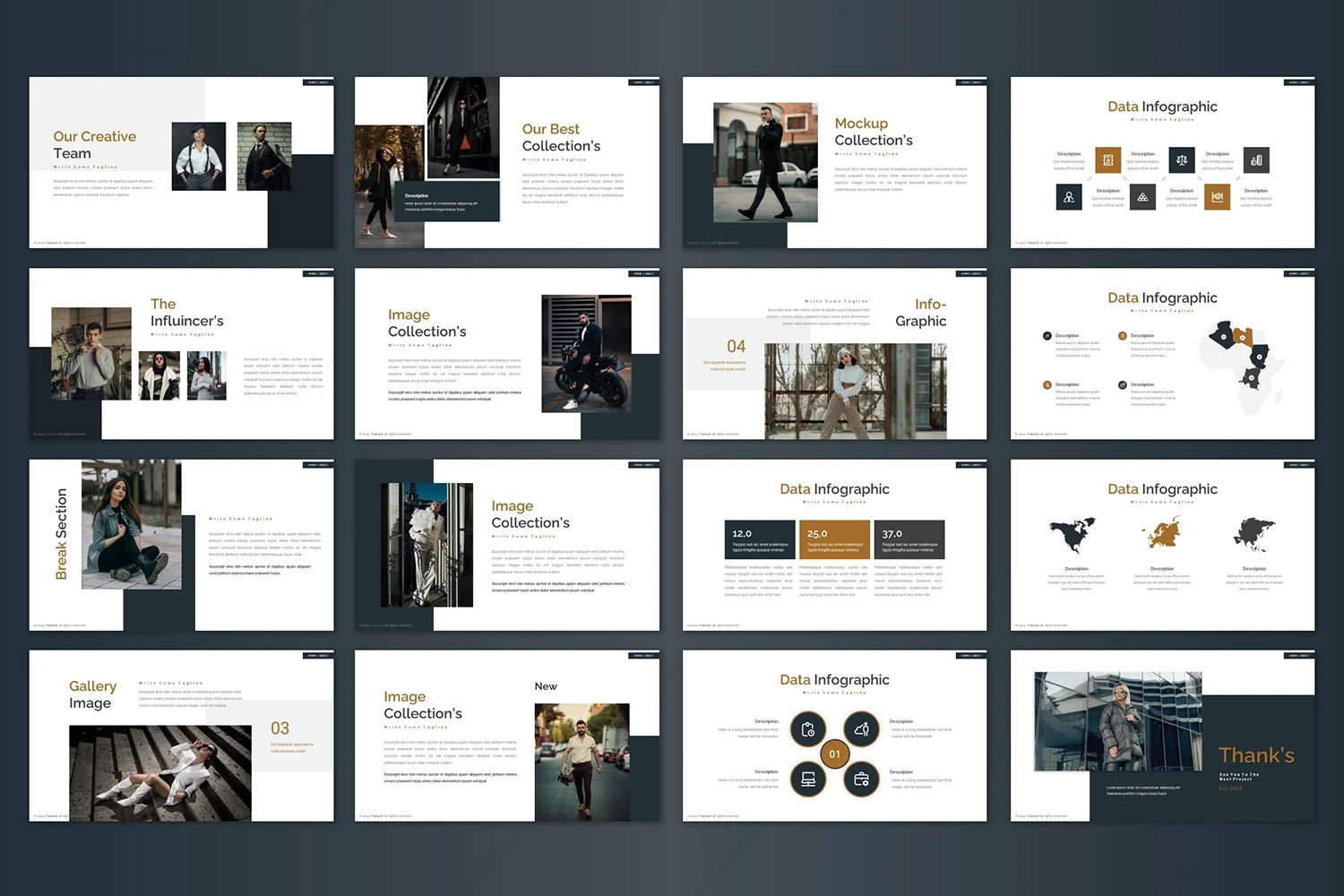Screen dimensions: 1344x896
Task: Select the briefcase with gear circle icon
Action: point(861,779)
